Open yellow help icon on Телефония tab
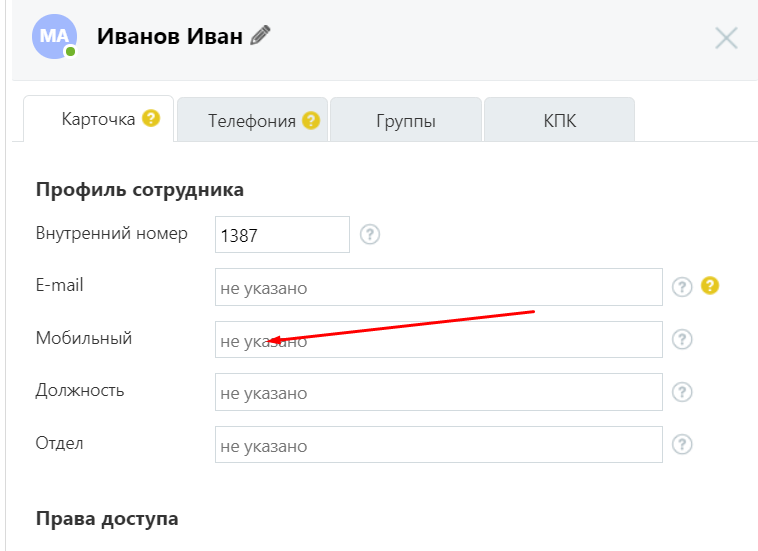Screen dimensions: 758x551 tap(311, 120)
